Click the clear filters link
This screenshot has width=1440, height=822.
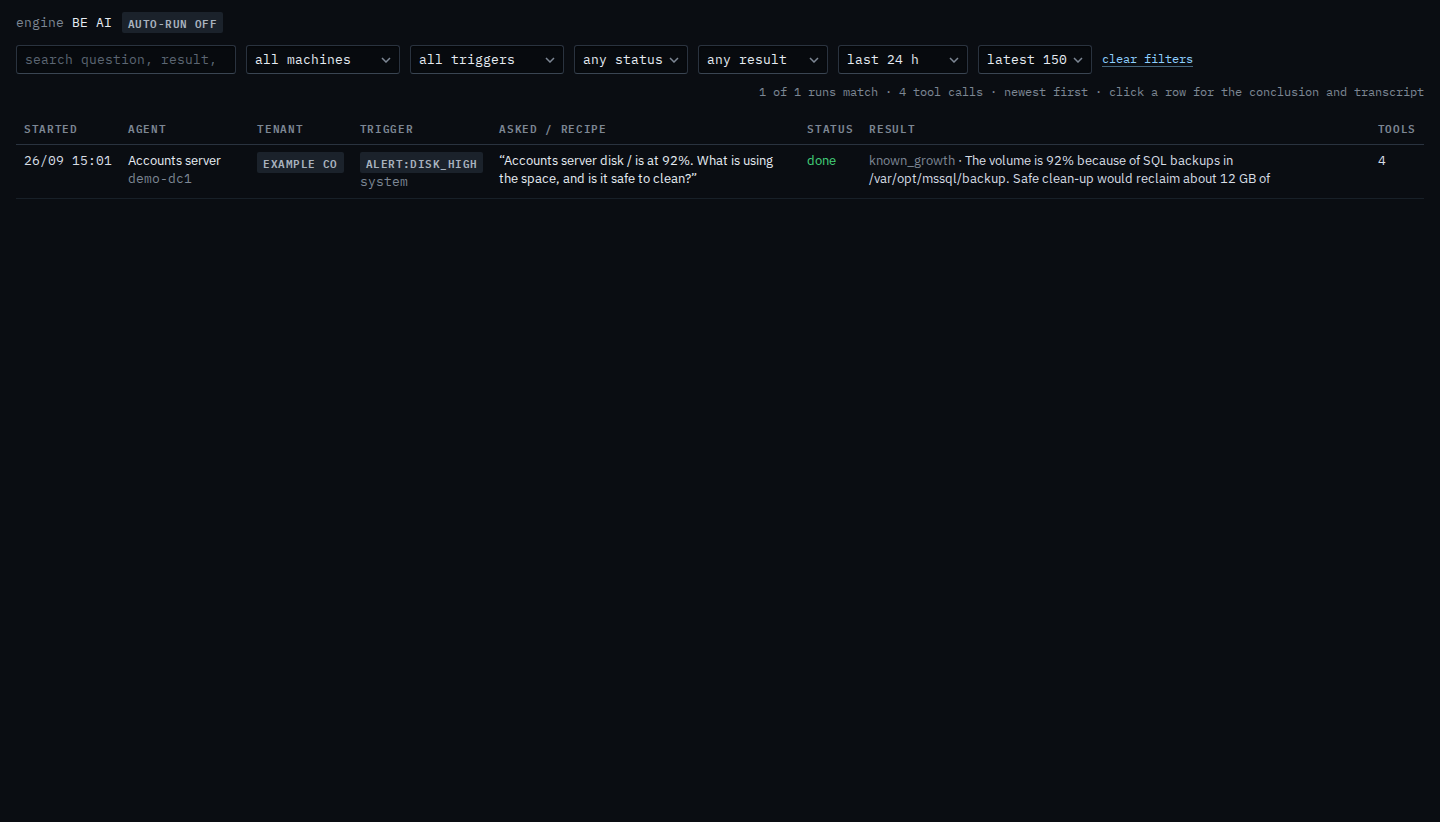click(1147, 59)
